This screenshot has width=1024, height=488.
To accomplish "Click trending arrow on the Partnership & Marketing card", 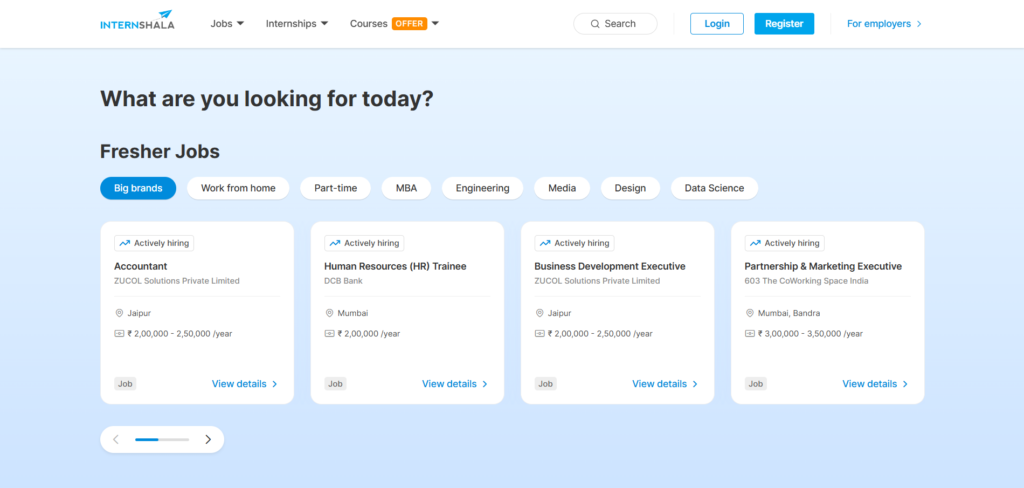I will click(x=756, y=243).
